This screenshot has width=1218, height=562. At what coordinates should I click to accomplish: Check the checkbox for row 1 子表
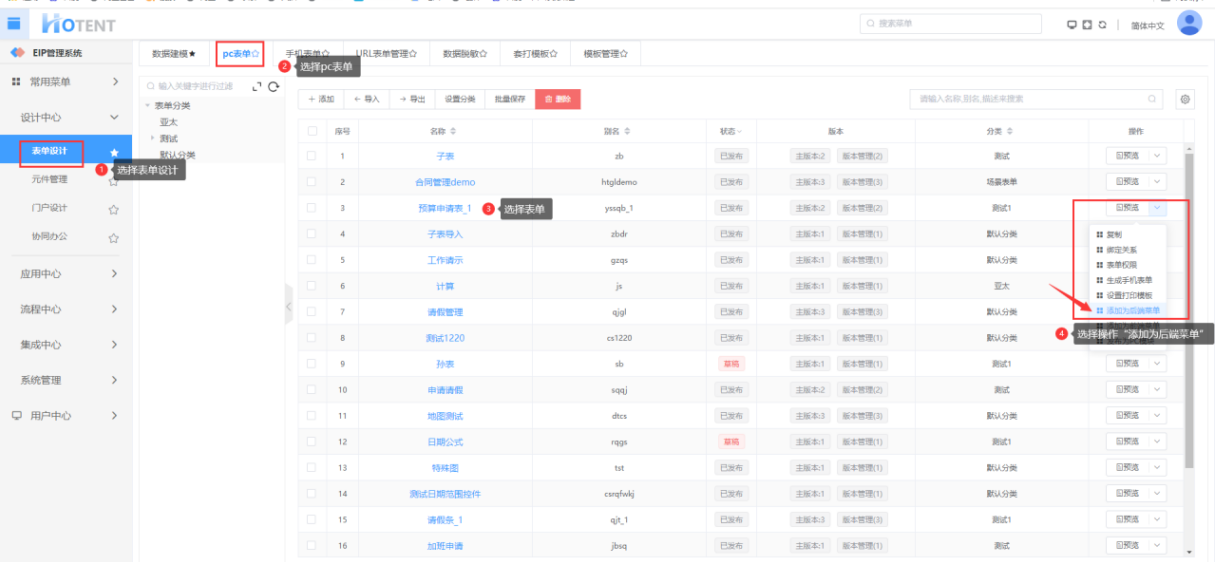coord(313,156)
